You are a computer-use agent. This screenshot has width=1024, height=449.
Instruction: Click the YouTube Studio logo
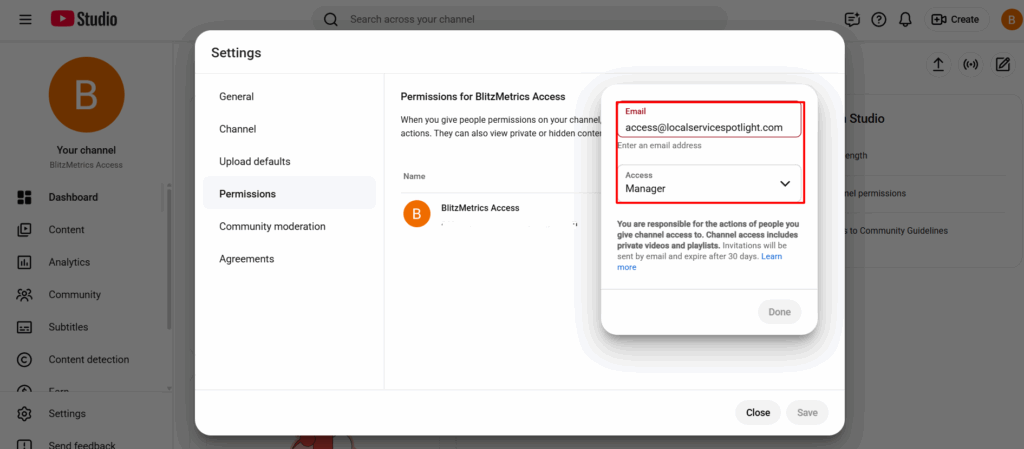[84, 19]
